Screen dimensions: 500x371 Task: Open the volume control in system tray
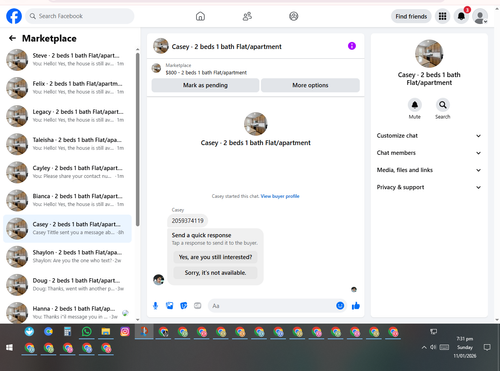[x=433, y=347]
